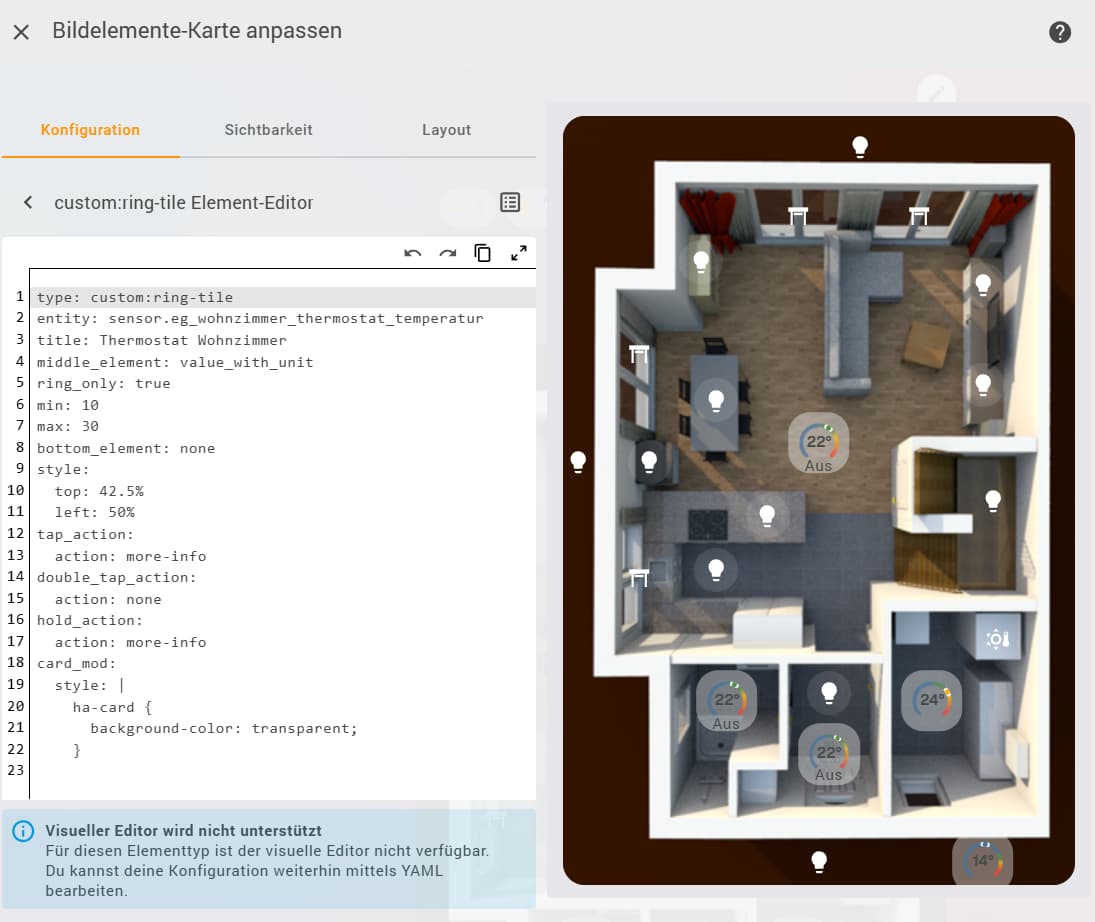Viewport: 1095px width, 922px height.
Task: Go back from ring-tile Element-Editor
Action: point(29,203)
